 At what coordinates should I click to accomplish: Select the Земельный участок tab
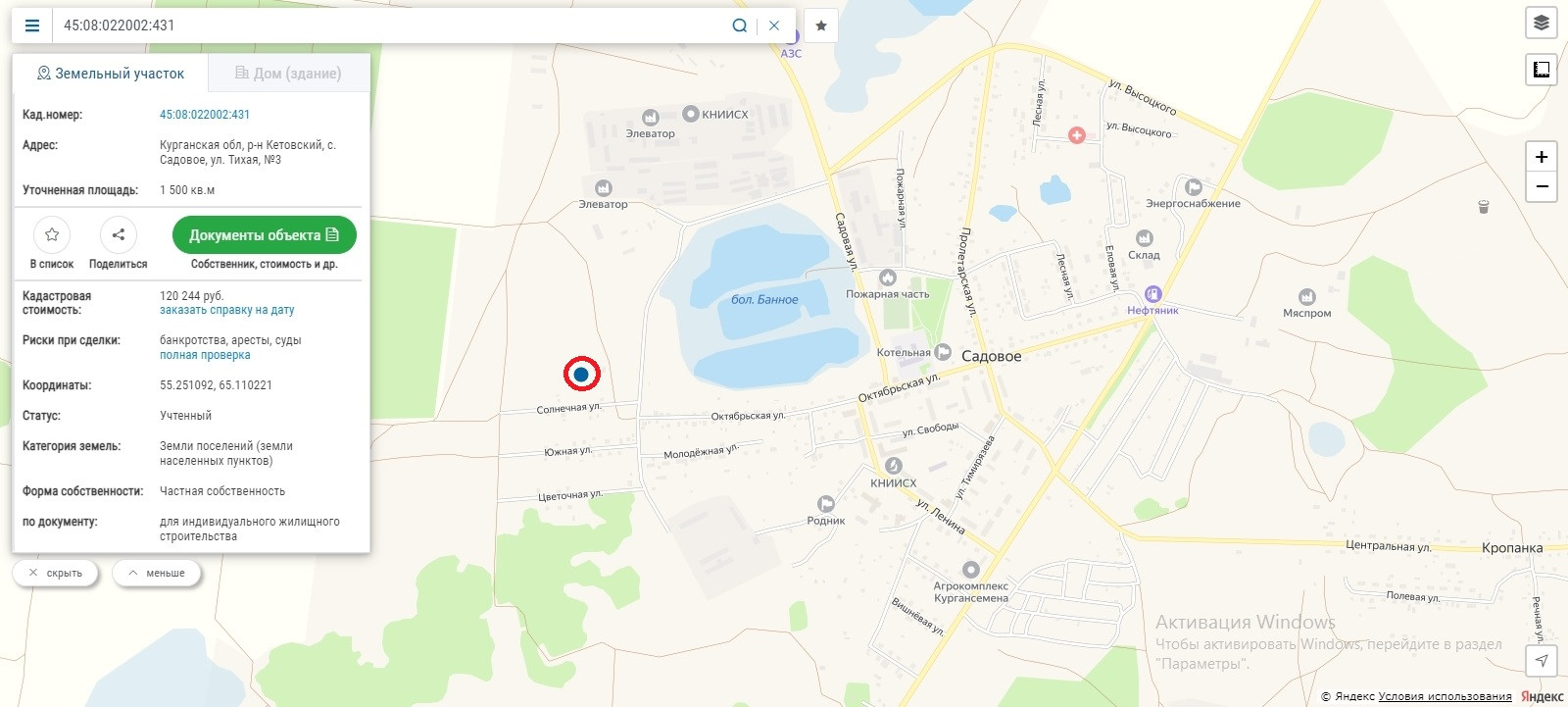pyautogui.click(x=110, y=74)
